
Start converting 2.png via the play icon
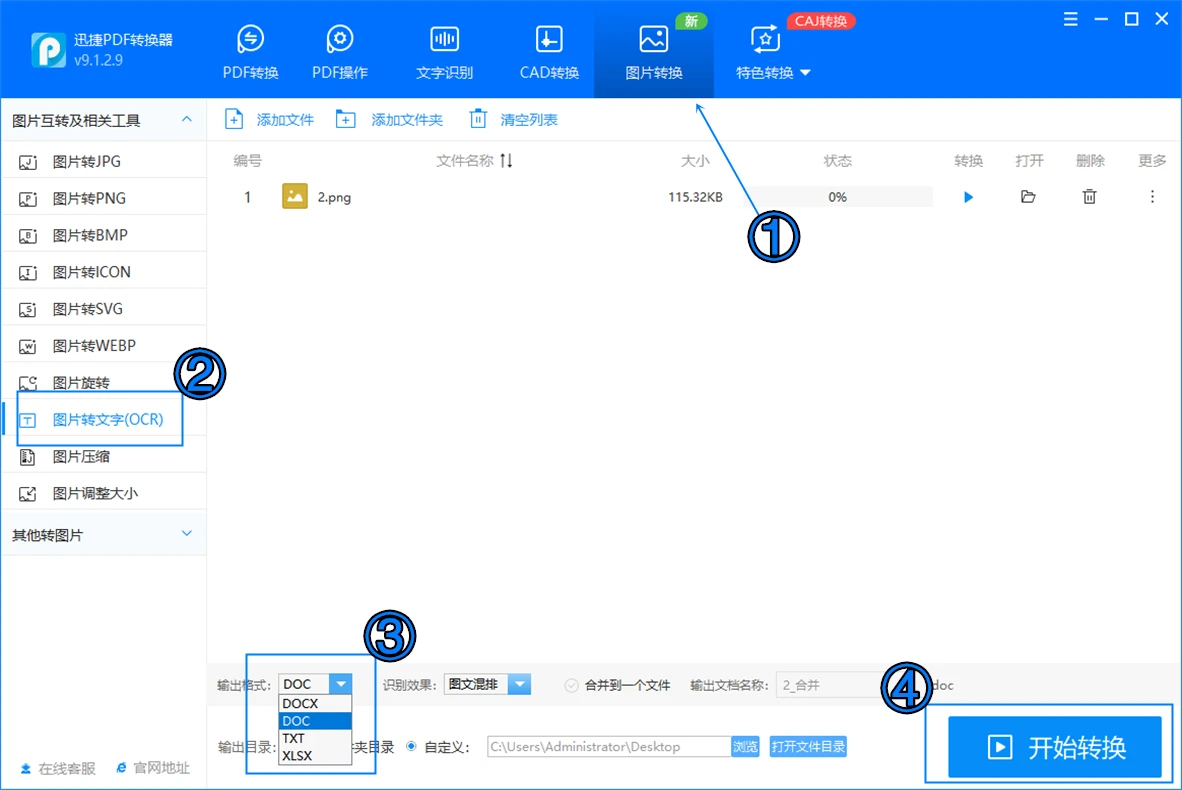(x=967, y=197)
